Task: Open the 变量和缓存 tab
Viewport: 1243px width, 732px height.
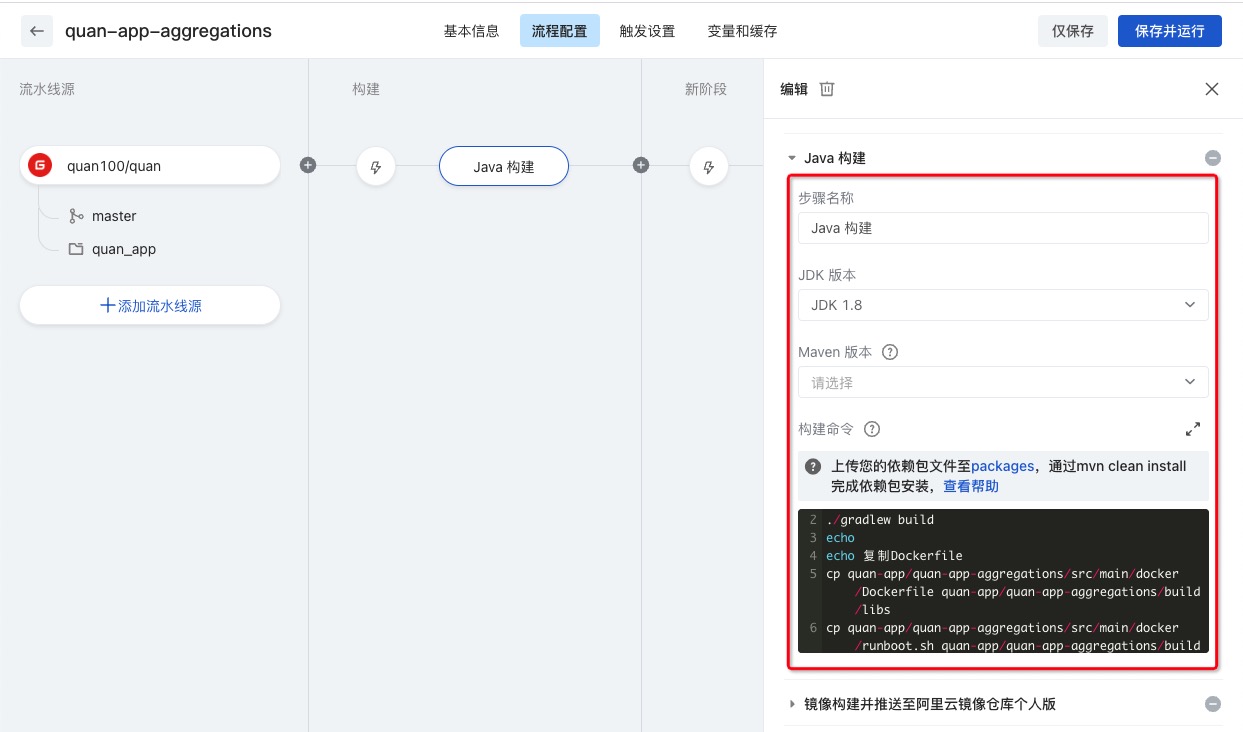Action: pos(742,31)
